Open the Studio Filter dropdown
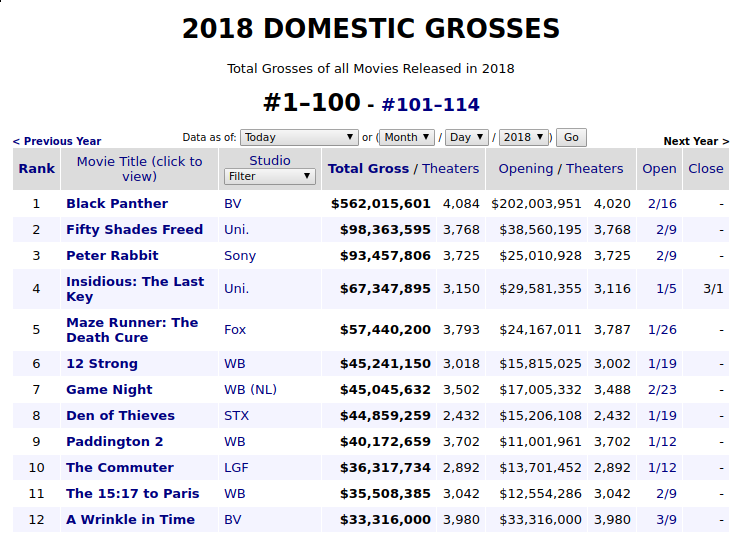 tap(269, 177)
